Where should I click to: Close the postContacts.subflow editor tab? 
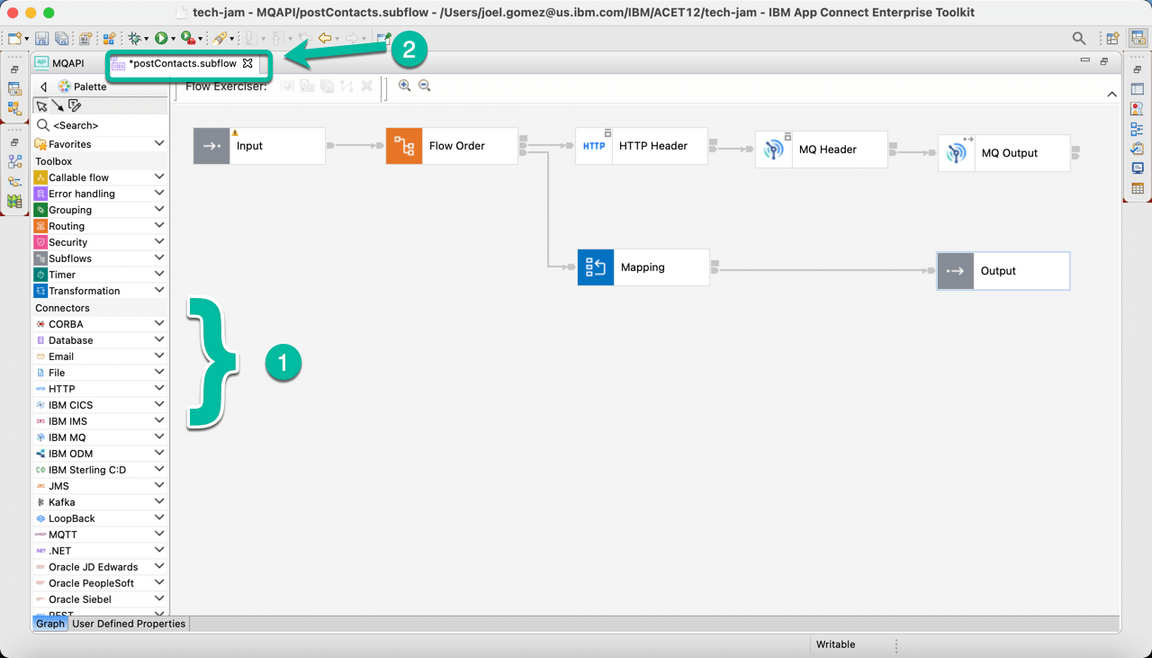(x=248, y=62)
